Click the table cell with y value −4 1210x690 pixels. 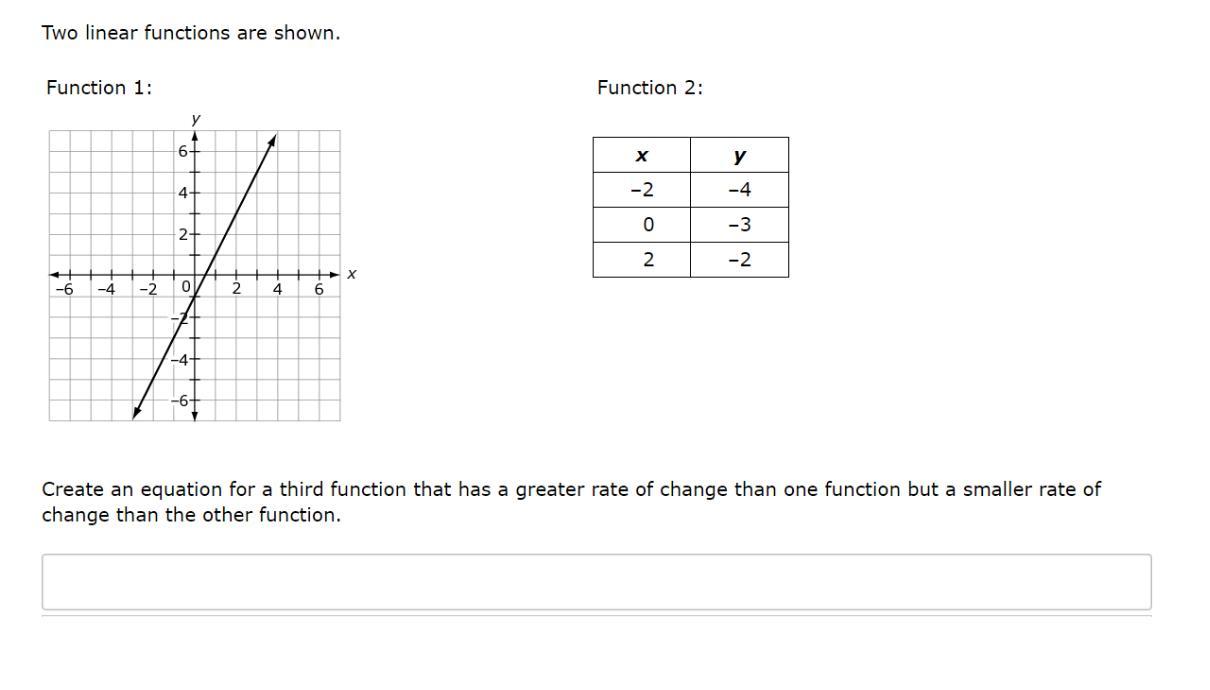(739, 190)
